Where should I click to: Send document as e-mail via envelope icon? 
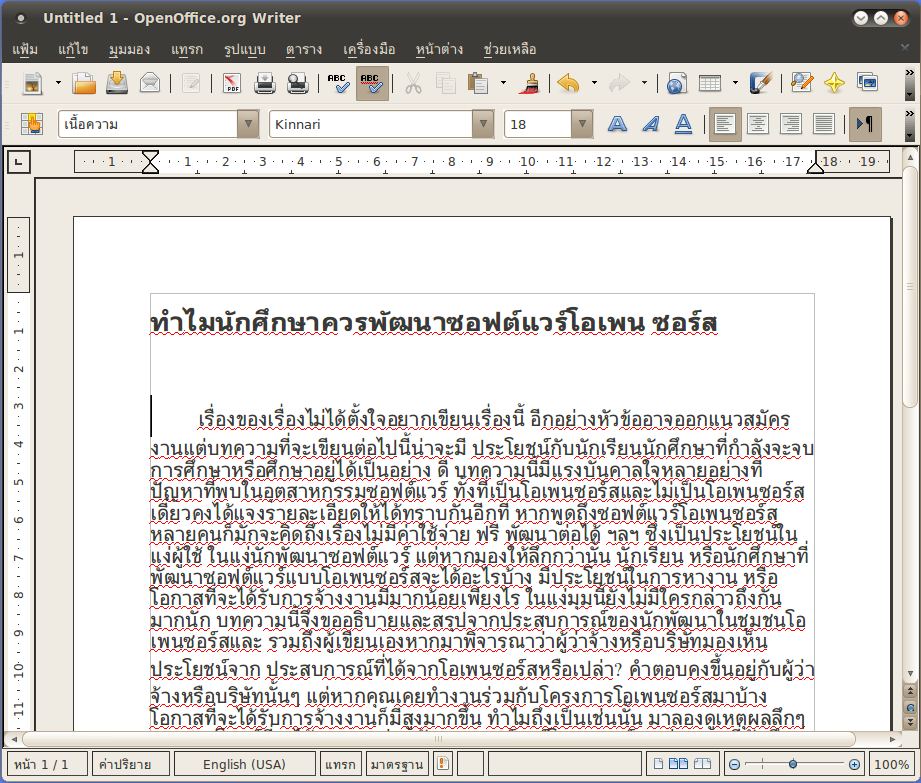(150, 83)
